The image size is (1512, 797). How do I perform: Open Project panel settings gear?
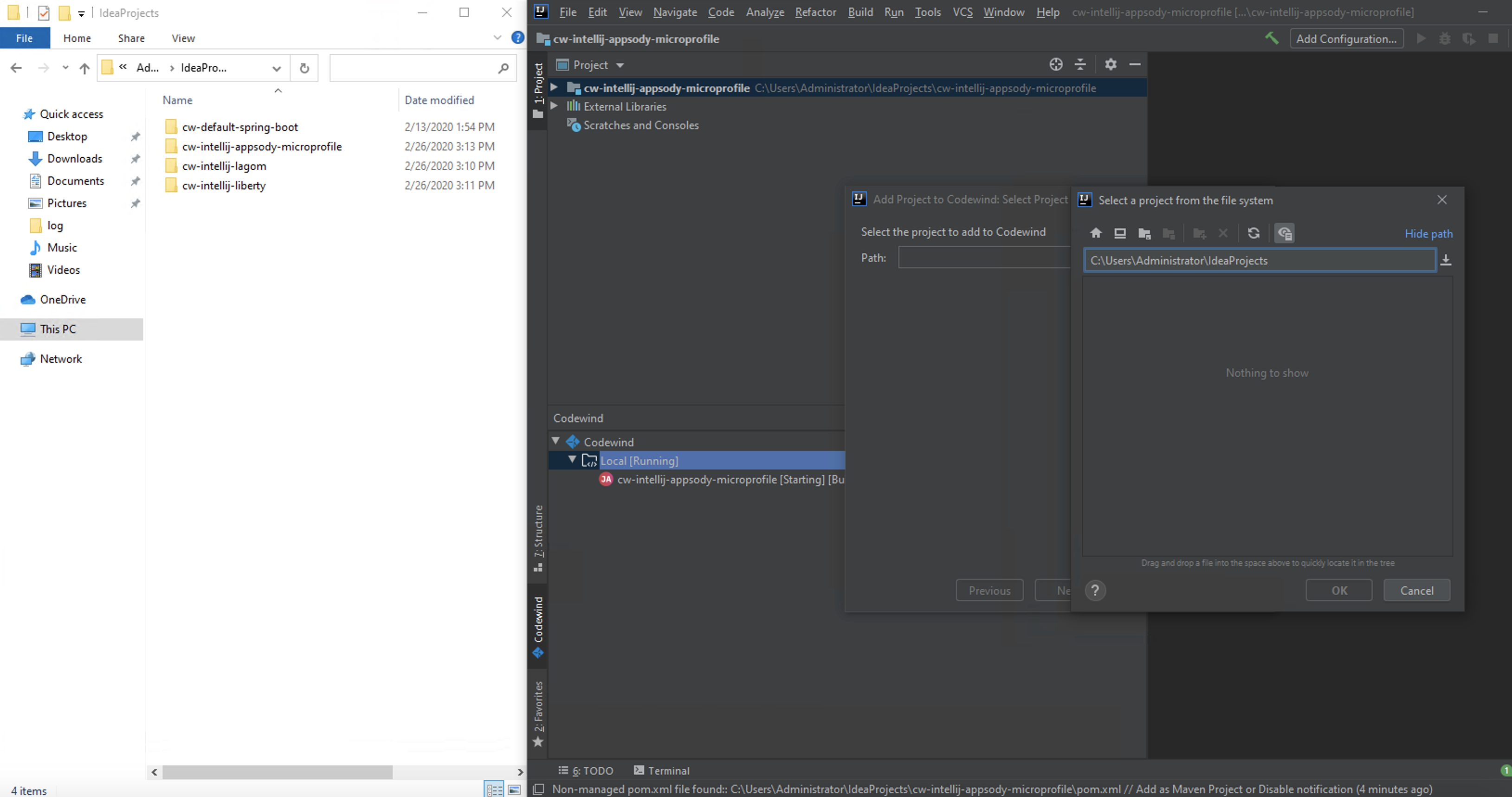coord(1110,64)
